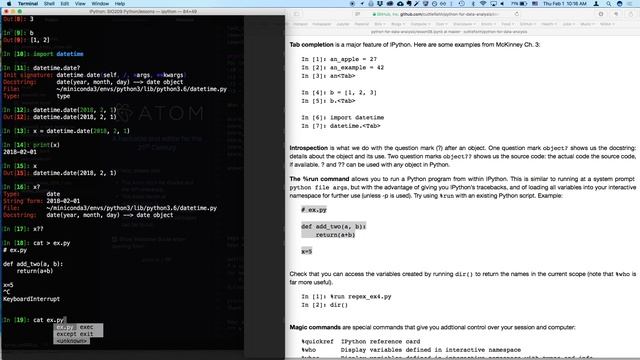640x360 pixels.
Task: Open the Shell menu
Action: click(49, 3)
